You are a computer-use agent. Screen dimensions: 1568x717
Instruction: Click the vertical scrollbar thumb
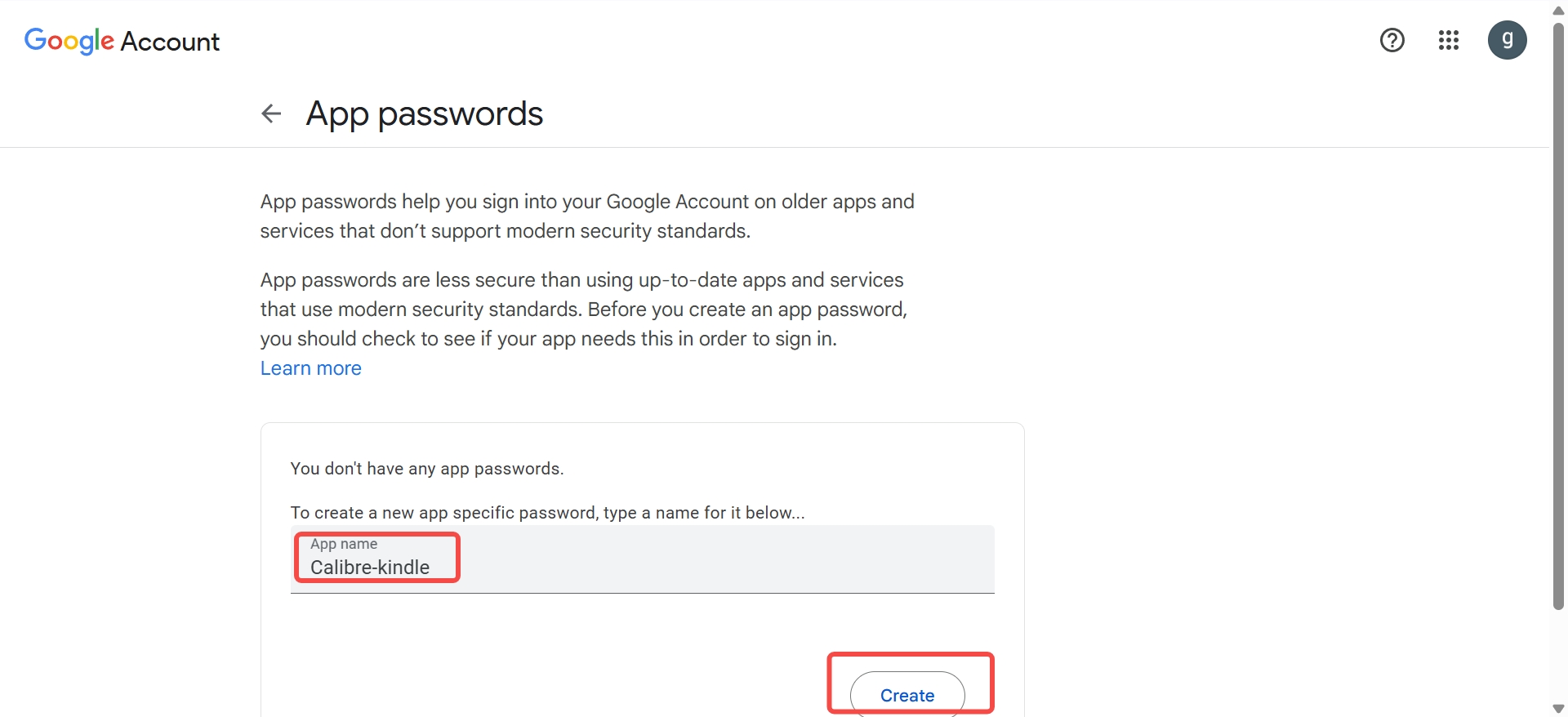click(1558, 315)
